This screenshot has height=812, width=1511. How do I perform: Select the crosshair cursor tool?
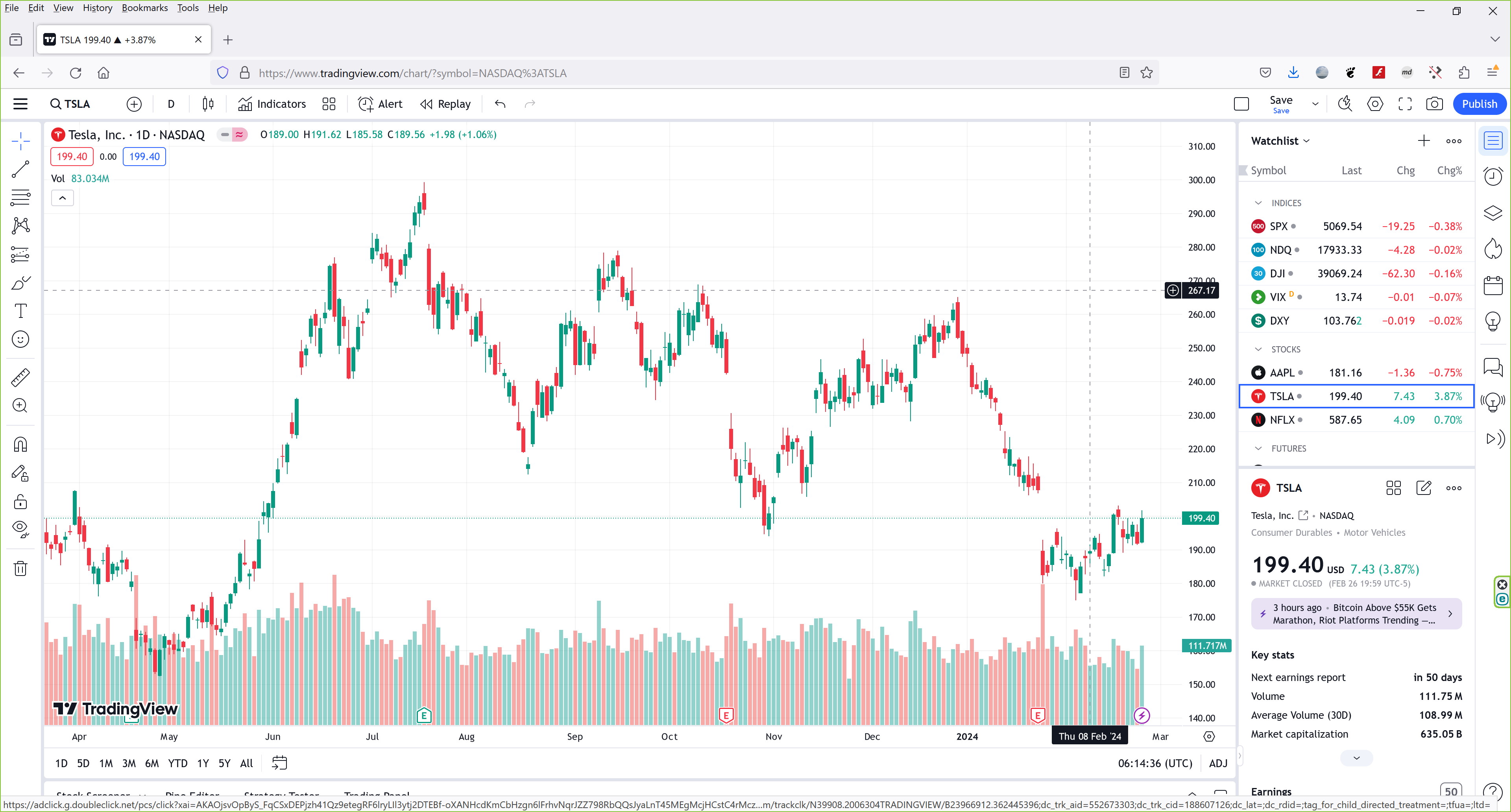(x=20, y=141)
